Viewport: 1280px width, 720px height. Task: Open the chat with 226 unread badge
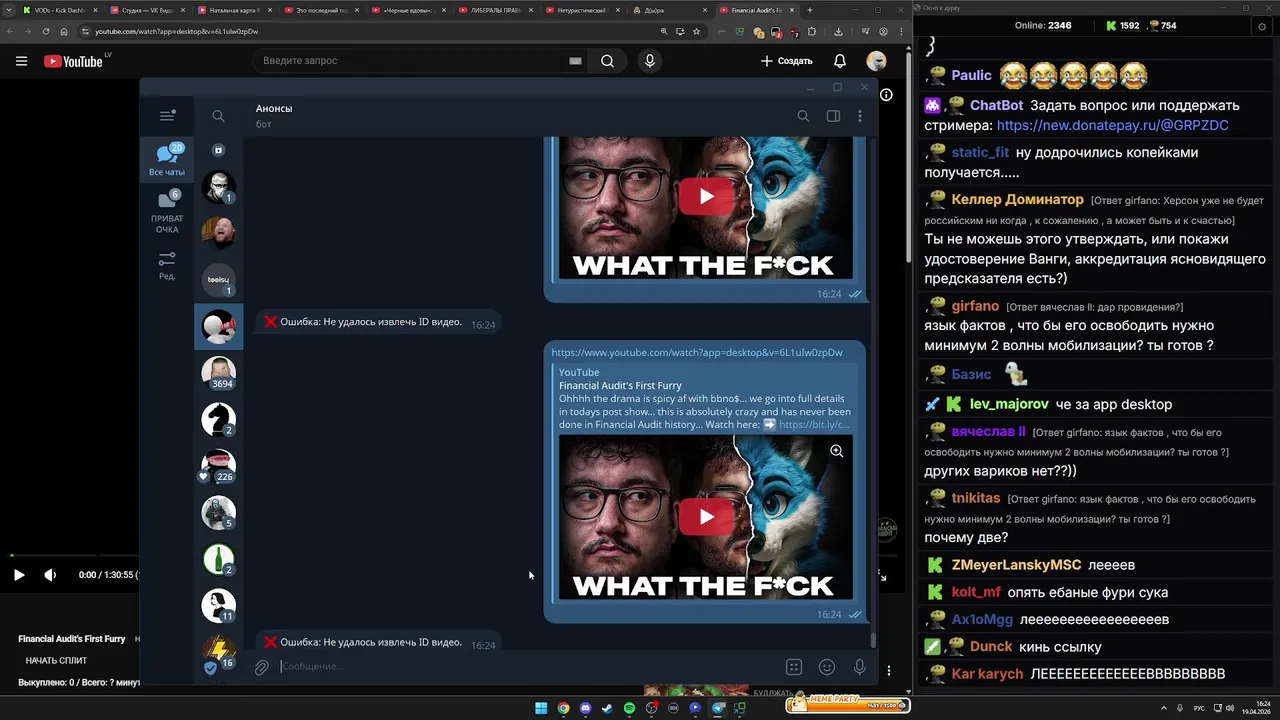(218, 466)
